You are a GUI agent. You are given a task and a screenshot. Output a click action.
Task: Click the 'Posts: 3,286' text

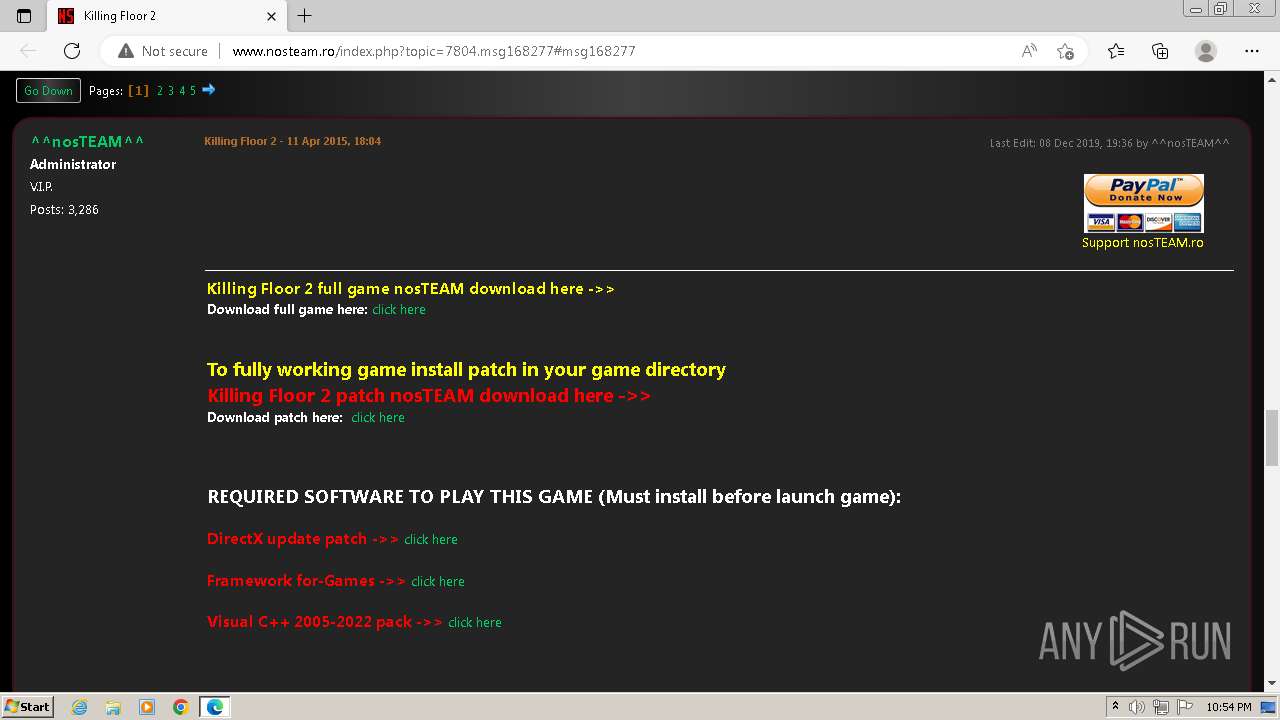pyautogui.click(x=64, y=210)
